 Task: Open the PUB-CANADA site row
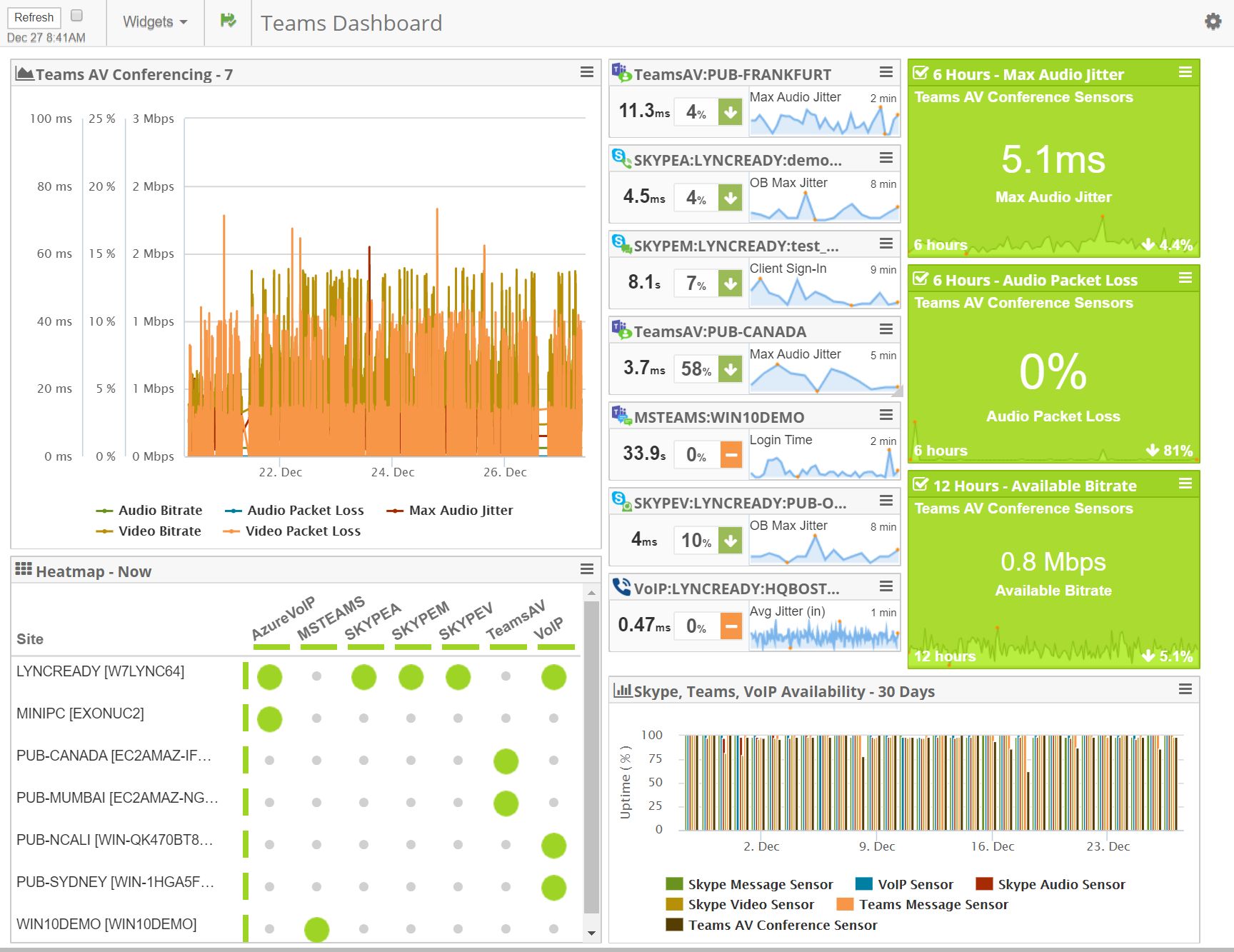click(x=114, y=756)
